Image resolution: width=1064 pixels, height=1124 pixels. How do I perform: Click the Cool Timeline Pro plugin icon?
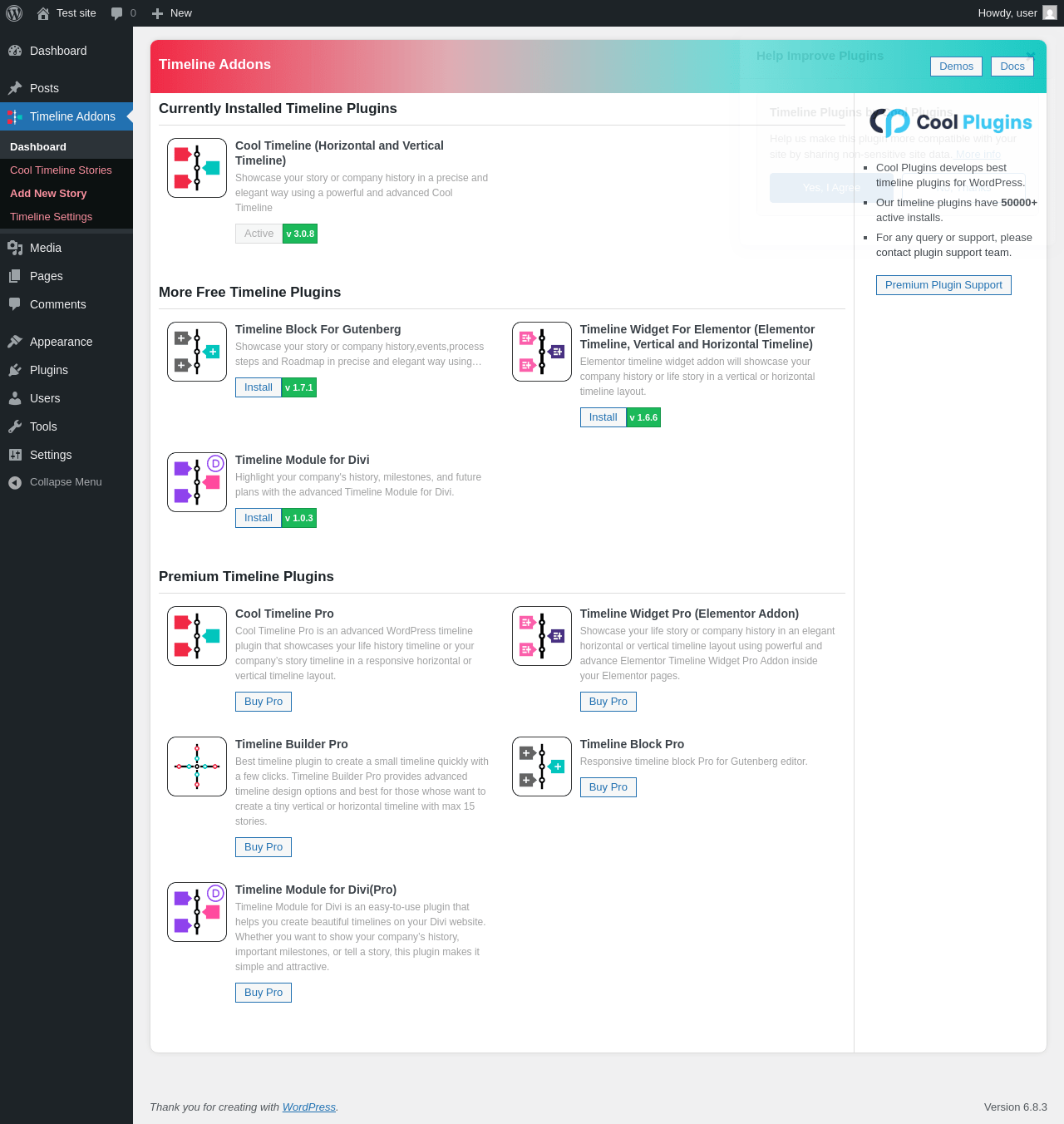[x=197, y=636]
